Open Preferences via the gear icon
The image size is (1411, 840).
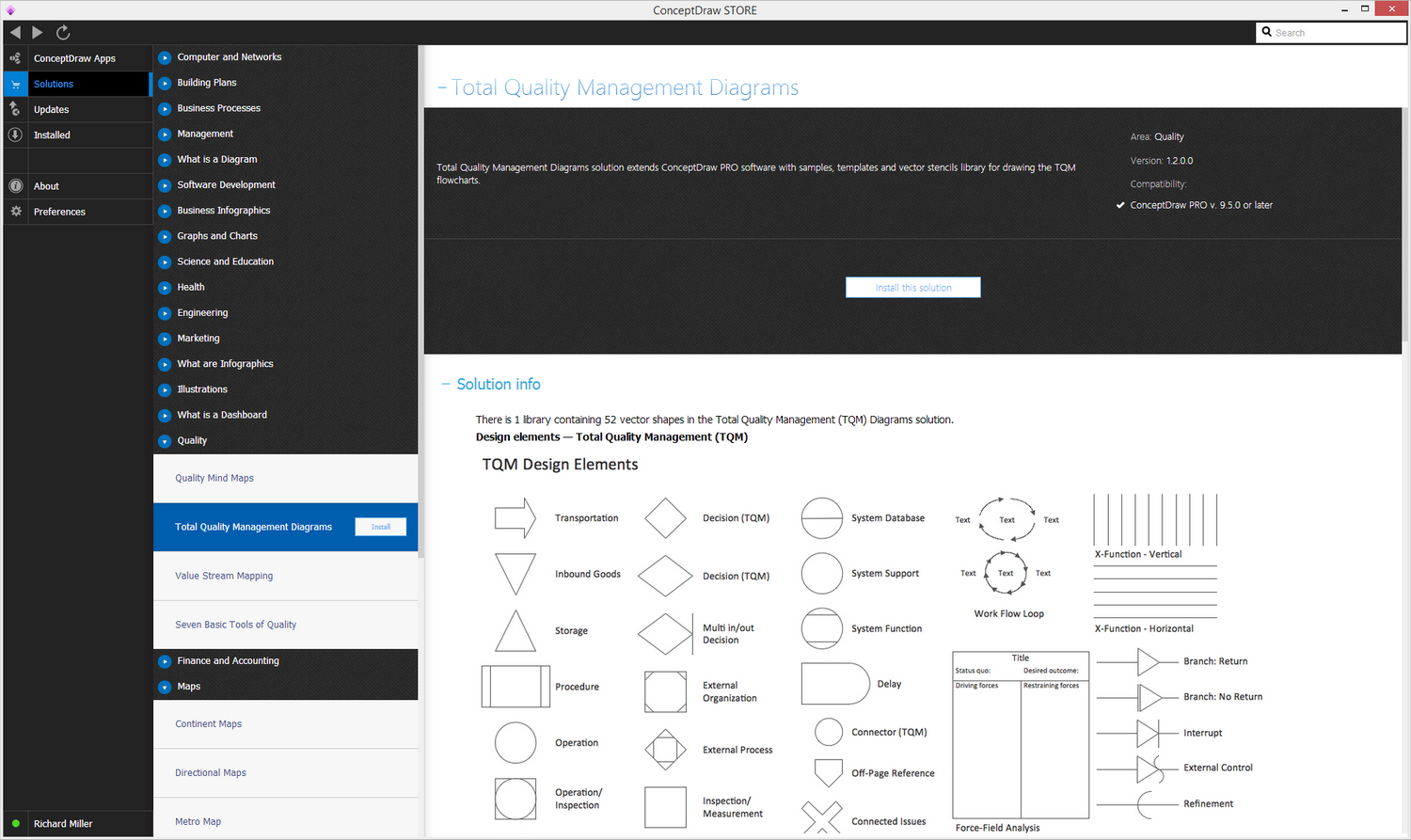click(x=15, y=212)
